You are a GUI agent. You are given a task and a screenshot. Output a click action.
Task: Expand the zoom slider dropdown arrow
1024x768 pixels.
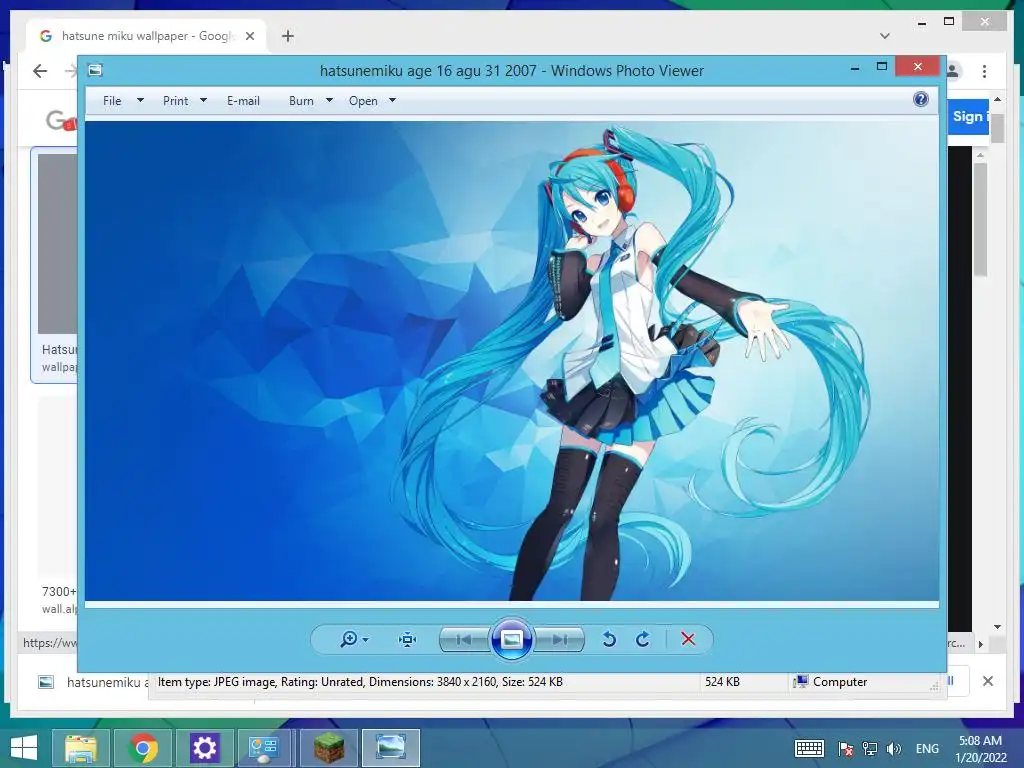(x=366, y=640)
